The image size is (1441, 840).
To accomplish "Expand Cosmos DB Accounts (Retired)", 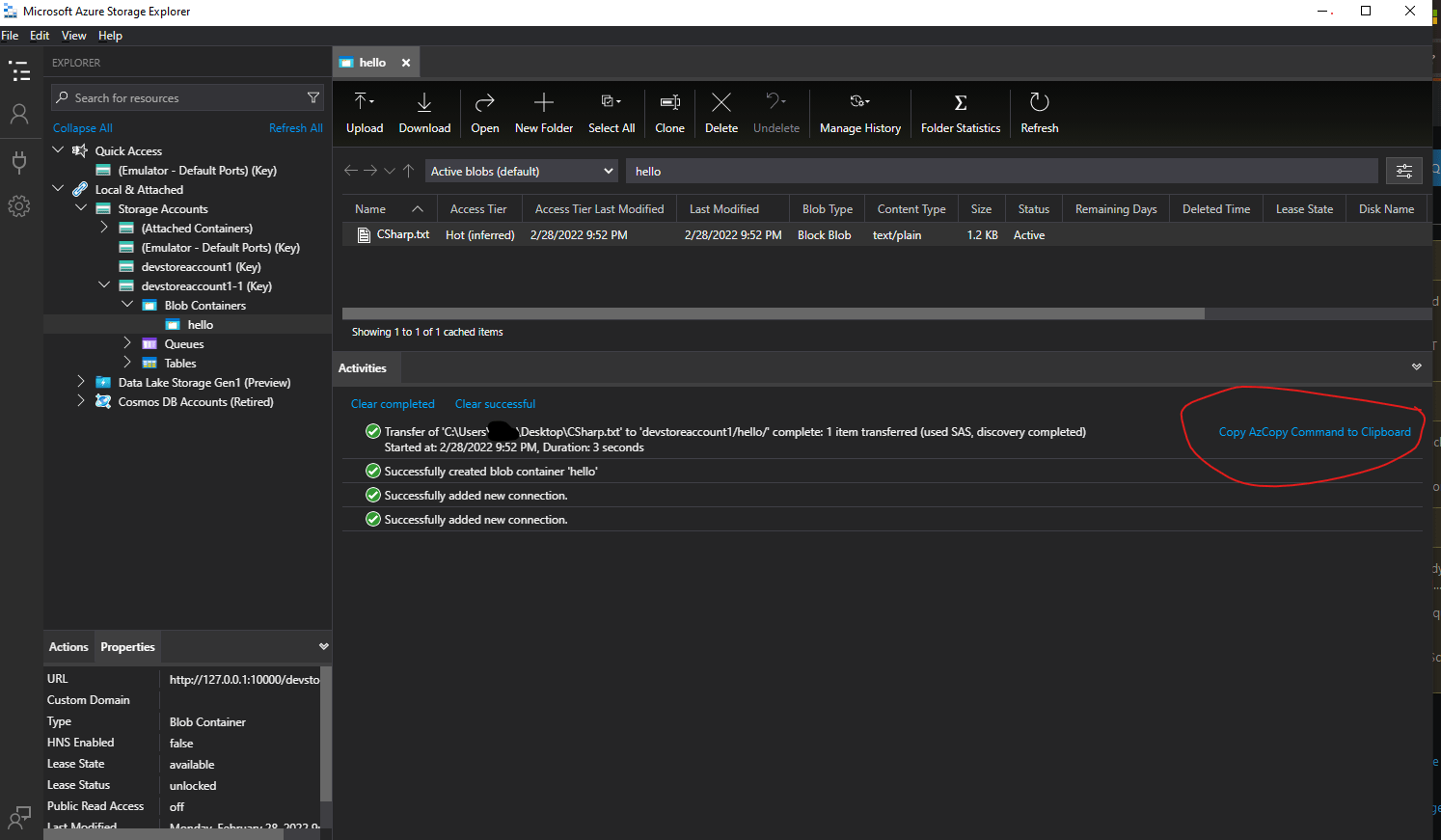I will [81, 401].
